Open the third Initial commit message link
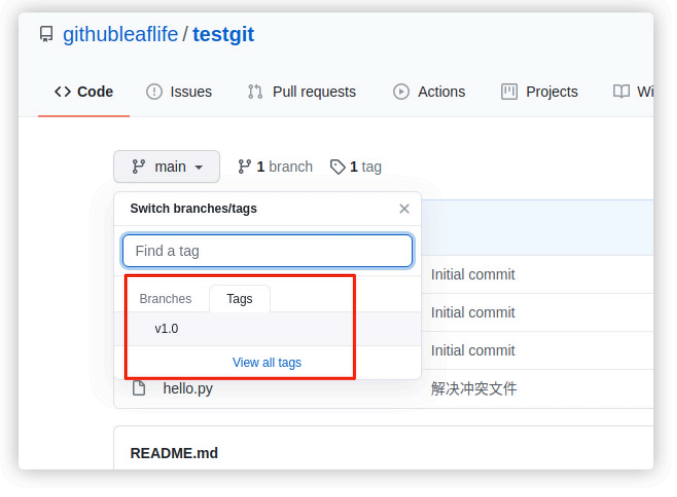This screenshot has height=497, width=677. 473,351
